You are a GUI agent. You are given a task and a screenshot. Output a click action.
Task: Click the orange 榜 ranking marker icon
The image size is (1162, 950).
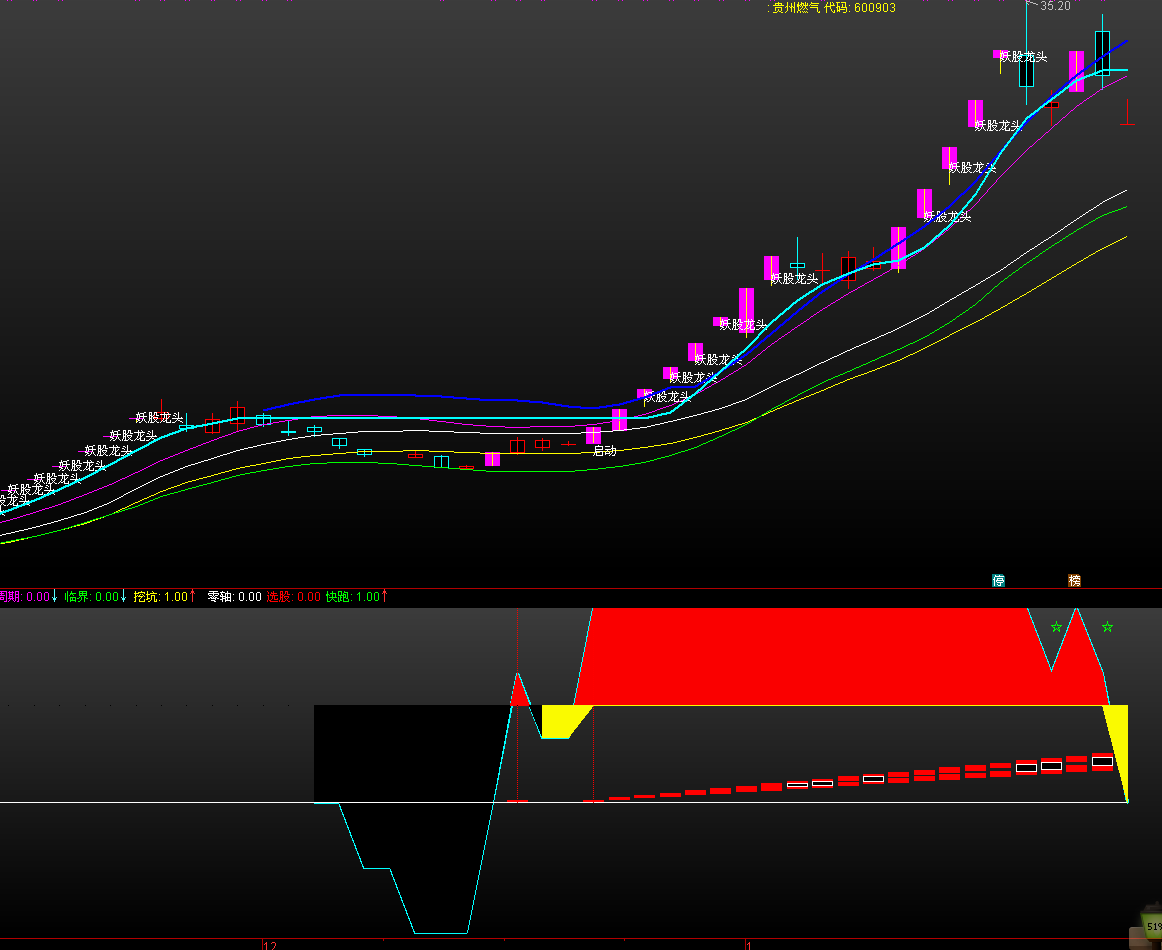click(x=1074, y=580)
